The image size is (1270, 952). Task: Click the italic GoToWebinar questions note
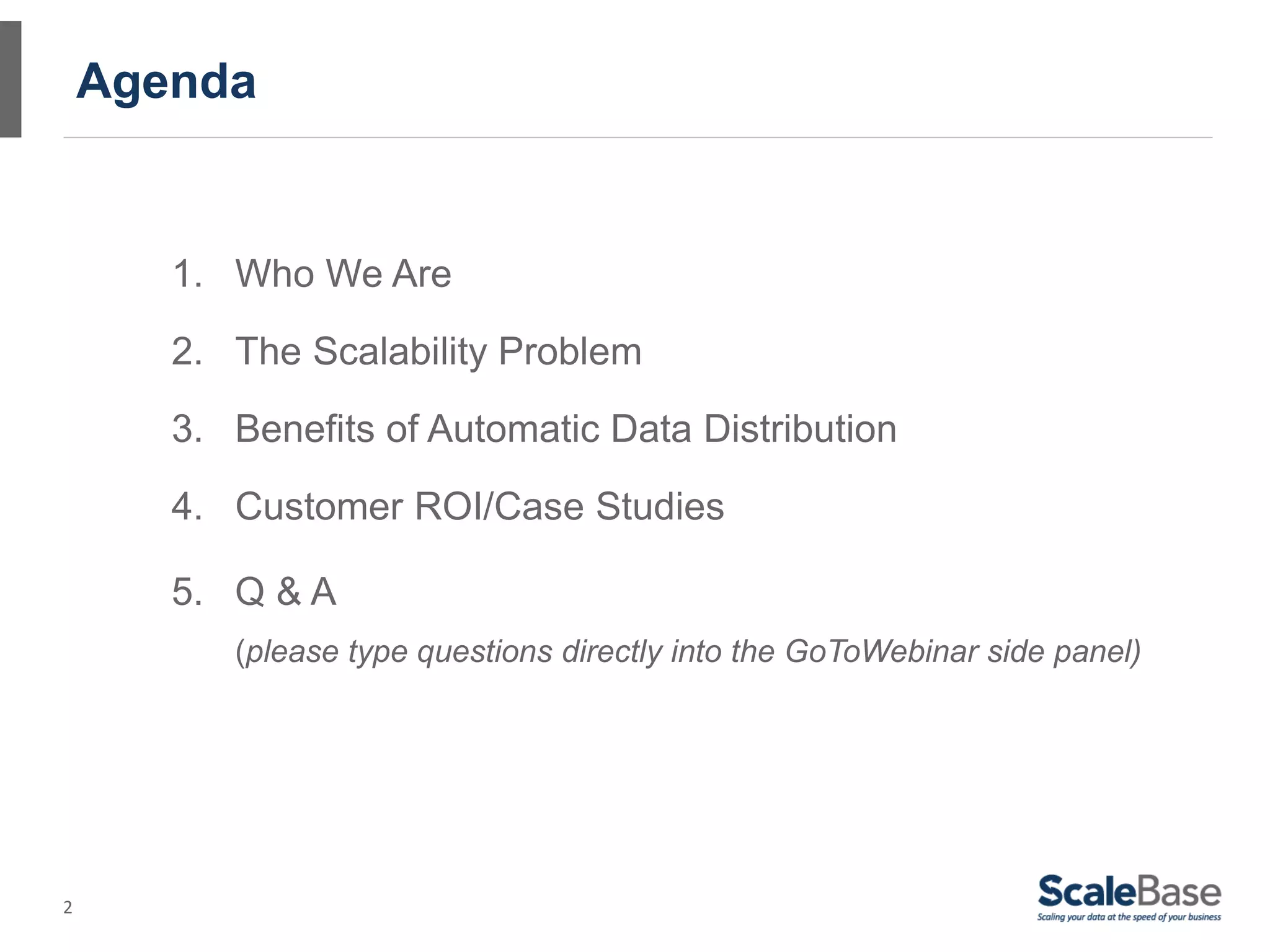(687, 651)
